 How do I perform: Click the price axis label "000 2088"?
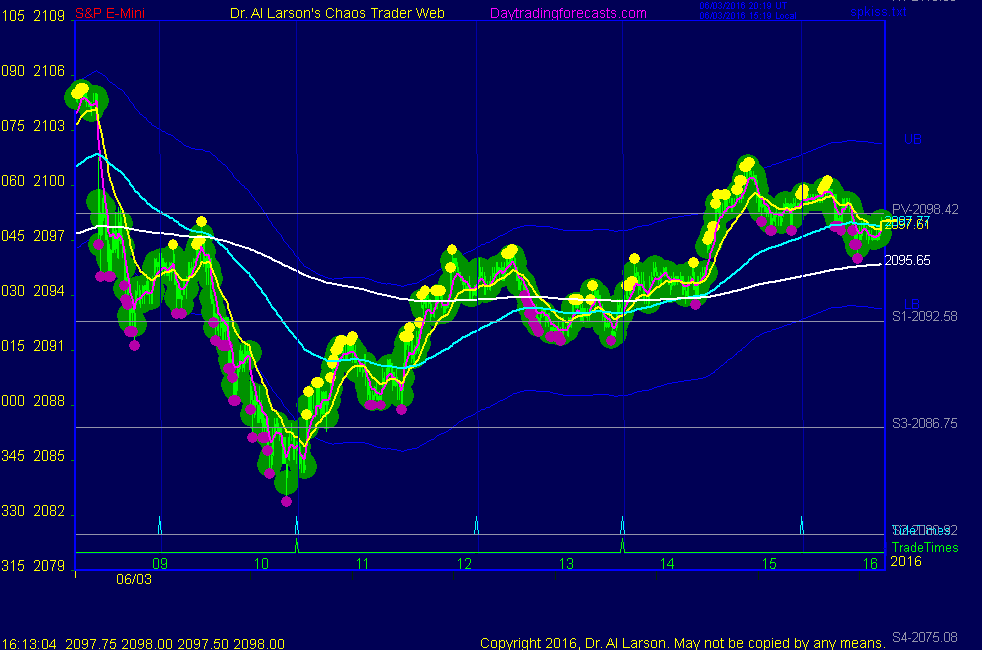(33, 401)
